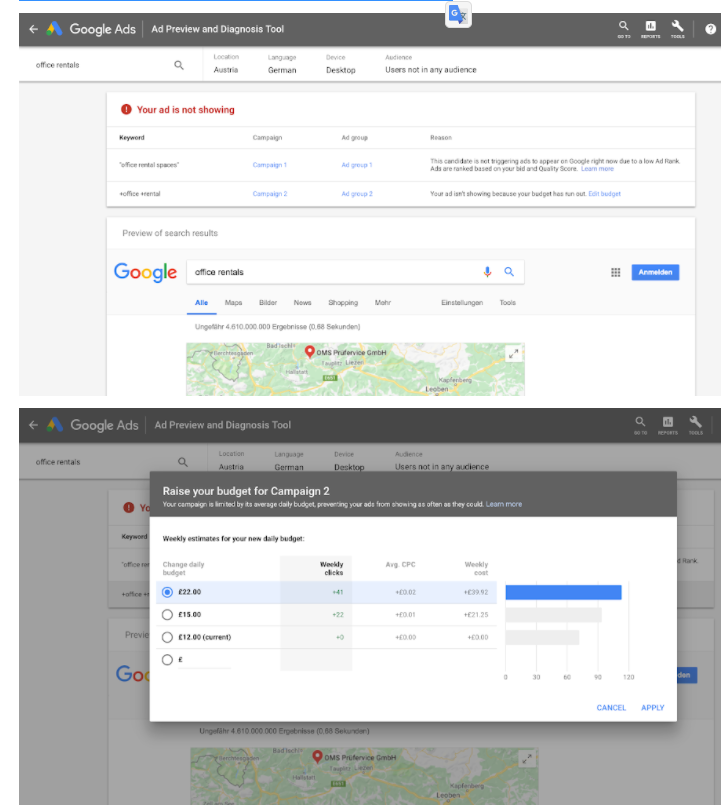Open the Mehr menu in Google preview
Image resolution: width=725 pixels, height=809 pixels.
click(382, 303)
